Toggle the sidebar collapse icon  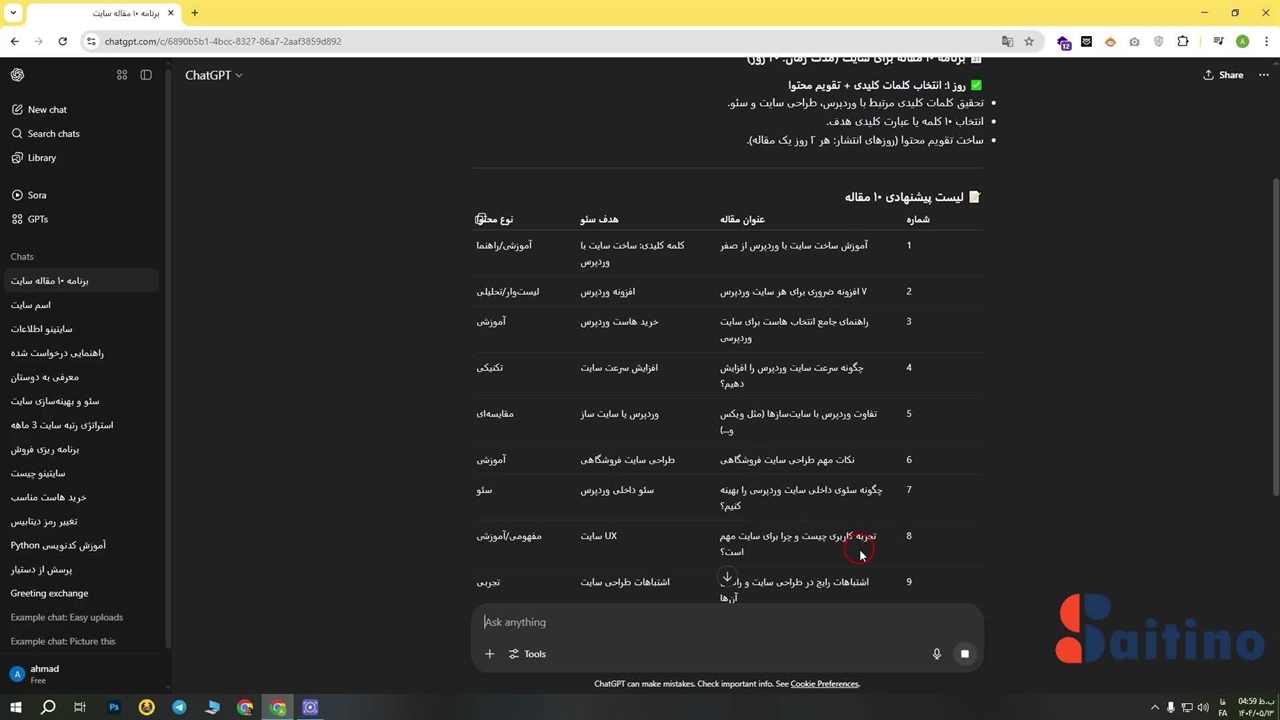146,75
